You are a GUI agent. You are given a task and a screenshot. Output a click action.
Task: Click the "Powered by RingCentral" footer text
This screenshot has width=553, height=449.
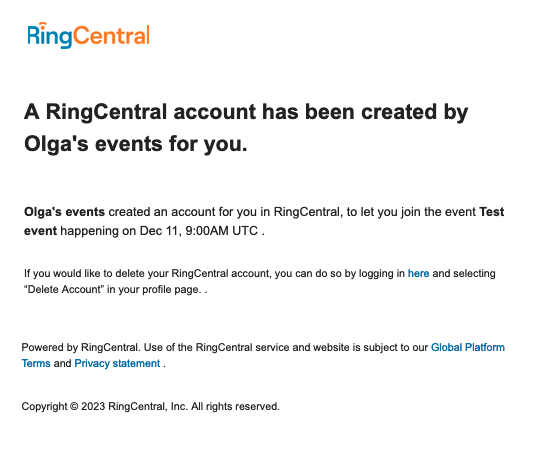[81, 347]
